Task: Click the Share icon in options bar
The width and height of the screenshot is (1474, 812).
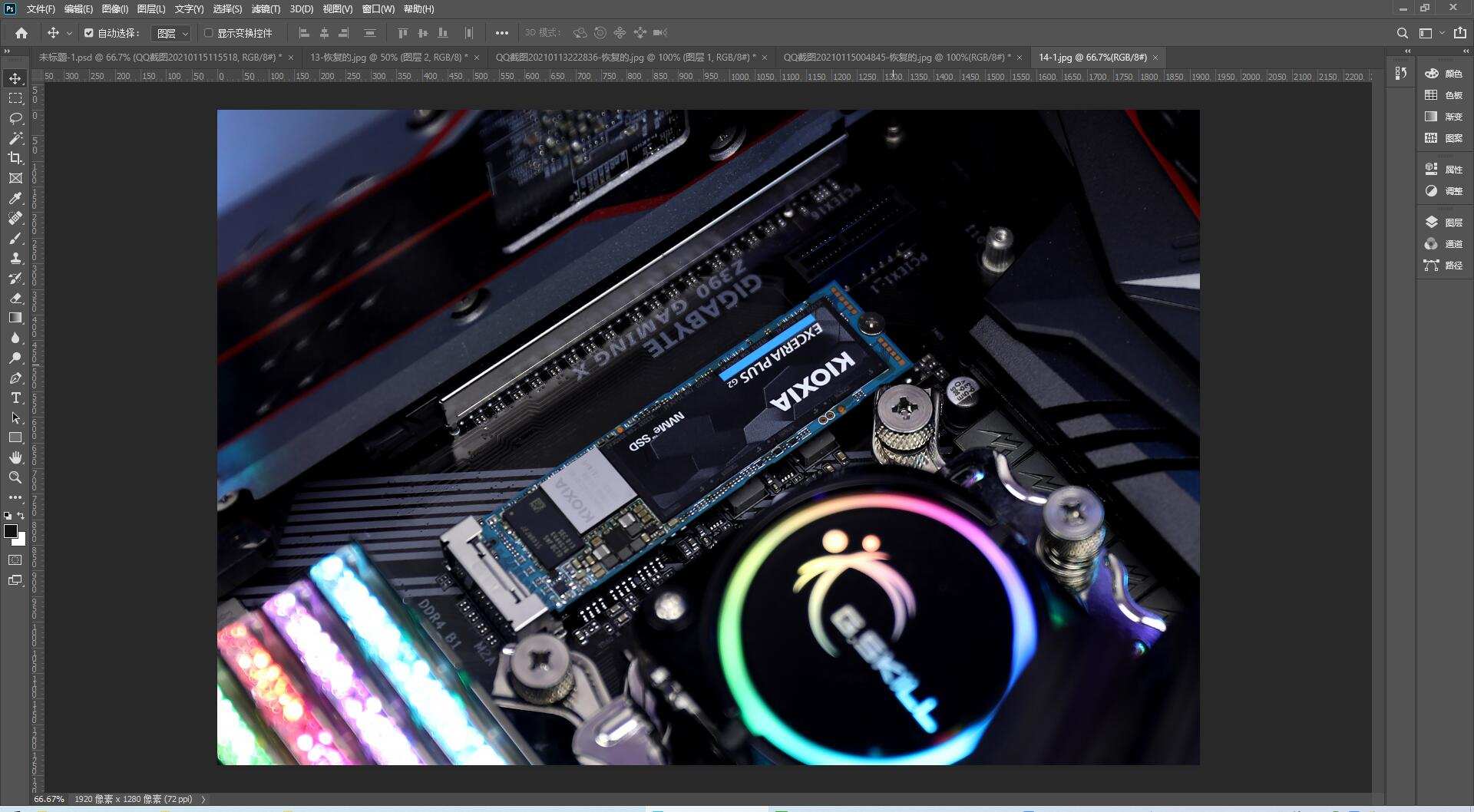Action: 1460,33
